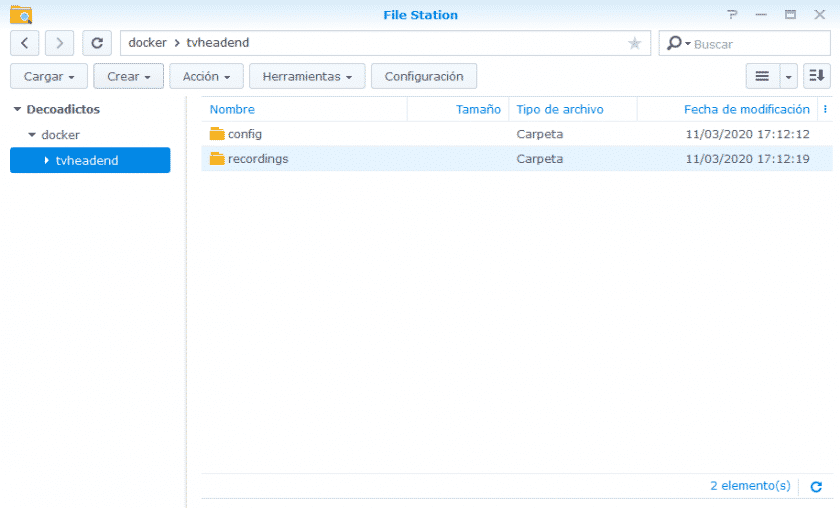Close the File Station window
The image size is (840, 508).
[x=820, y=15]
